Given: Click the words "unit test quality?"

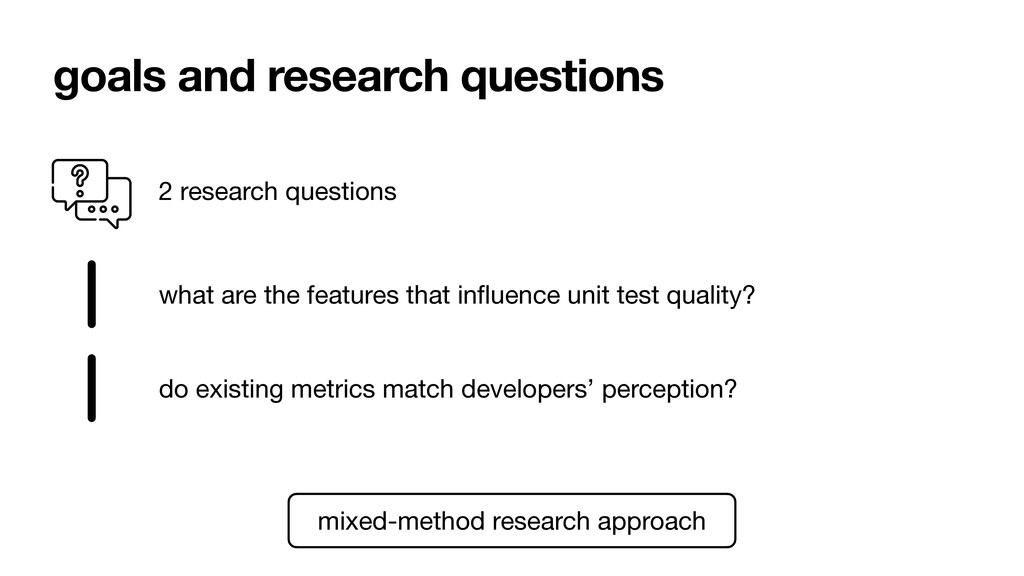Looking at the screenshot, I should 661,296.
